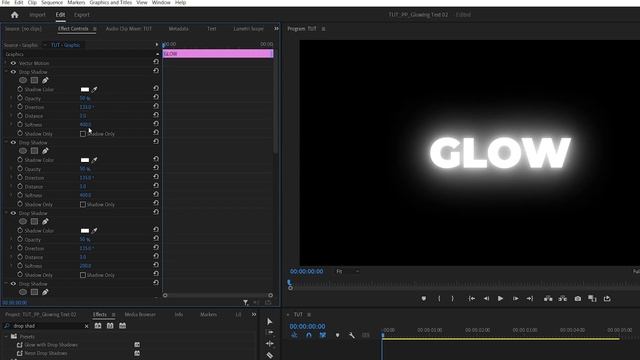
Task: Hide the Vector Motion effect with eye
Action: [x=13, y=63]
